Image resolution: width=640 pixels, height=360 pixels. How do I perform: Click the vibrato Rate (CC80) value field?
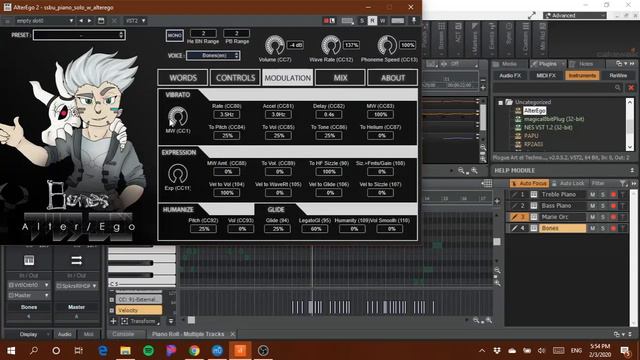[227, 114]
